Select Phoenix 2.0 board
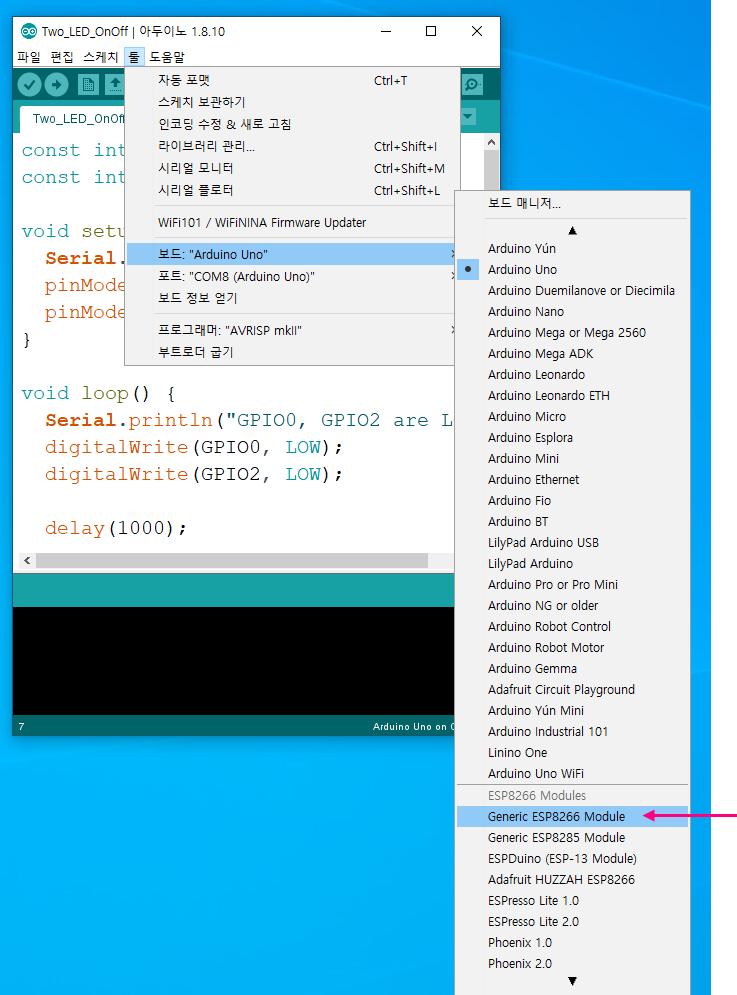 (x=572, y=963)
